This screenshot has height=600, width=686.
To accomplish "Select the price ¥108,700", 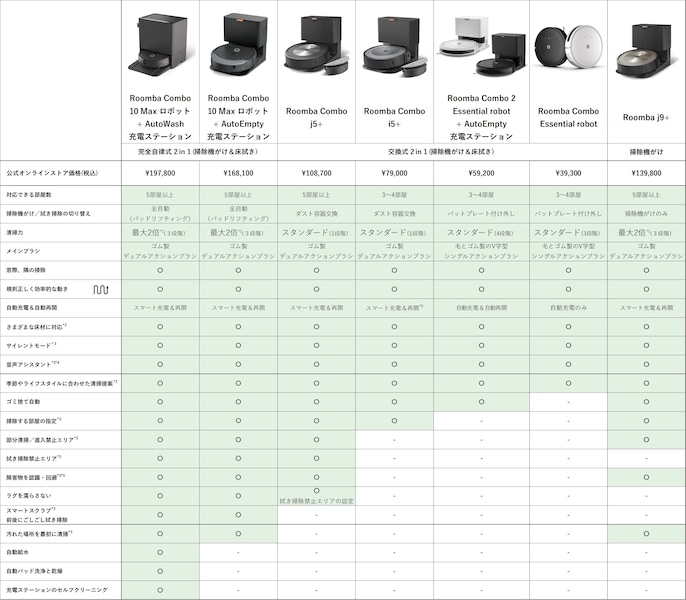I will click(x=316, y=173).
